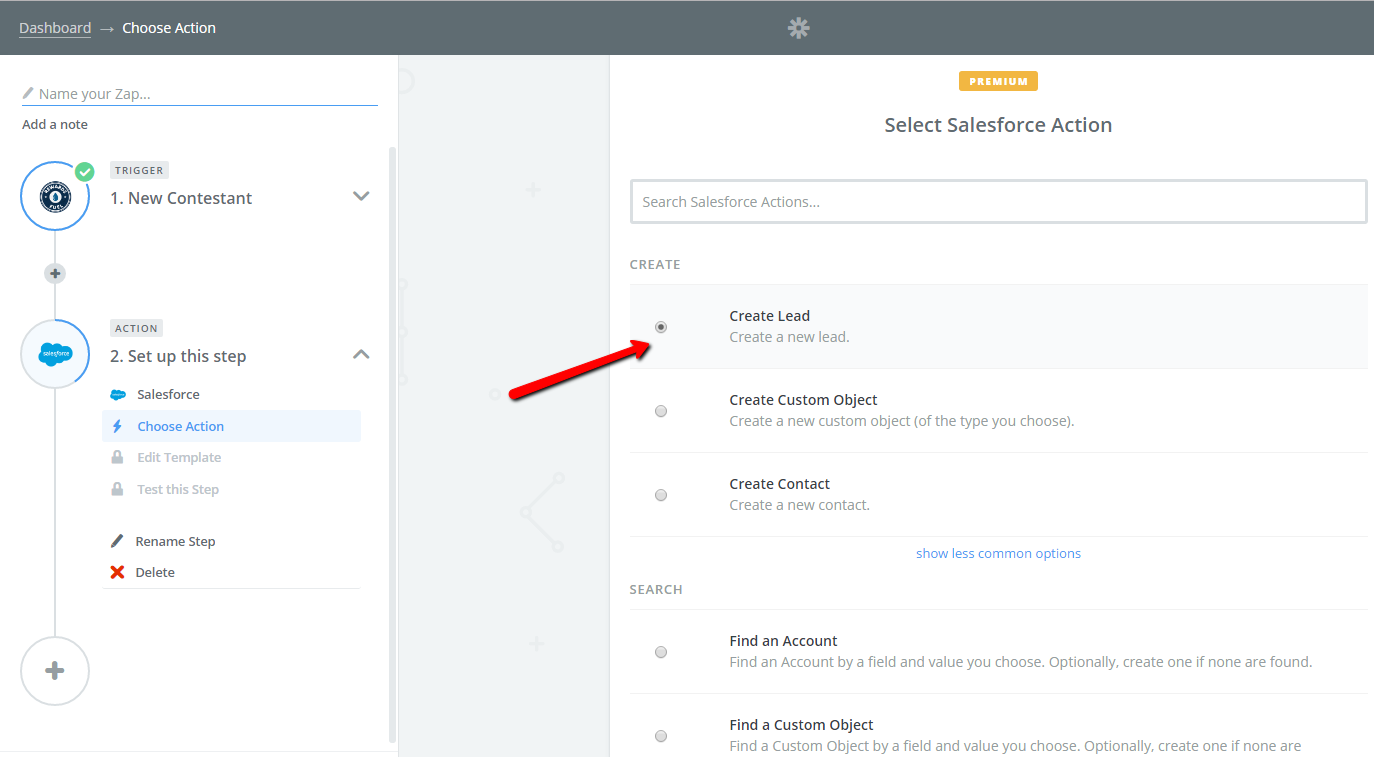
Task: Click pencil icon beside Name your Zap
Action: coord(28,93)
